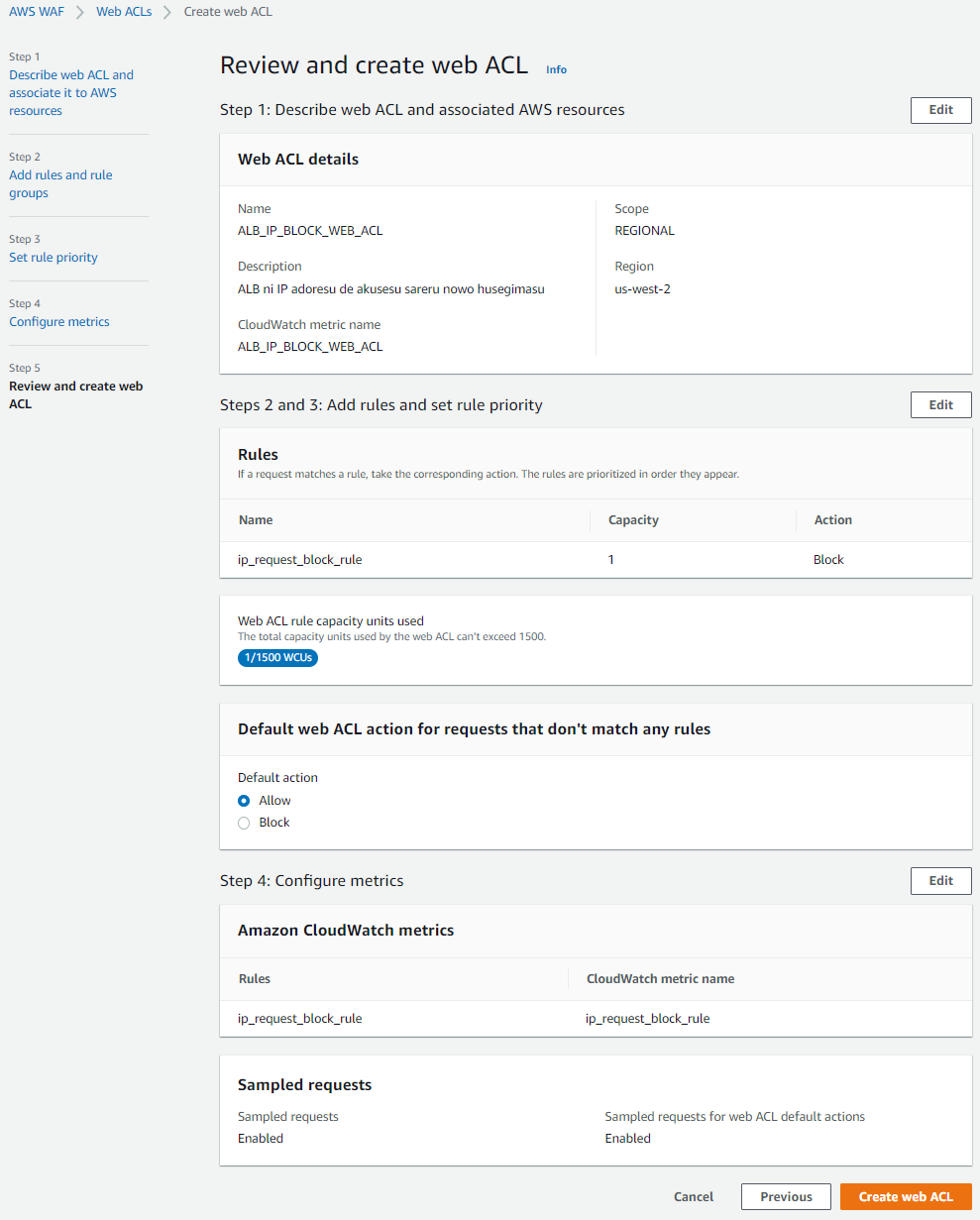Screen dimensions: 980x1220
Task: Click Edit for Steps 2 and 3 rules
Action: click(940, 404)
